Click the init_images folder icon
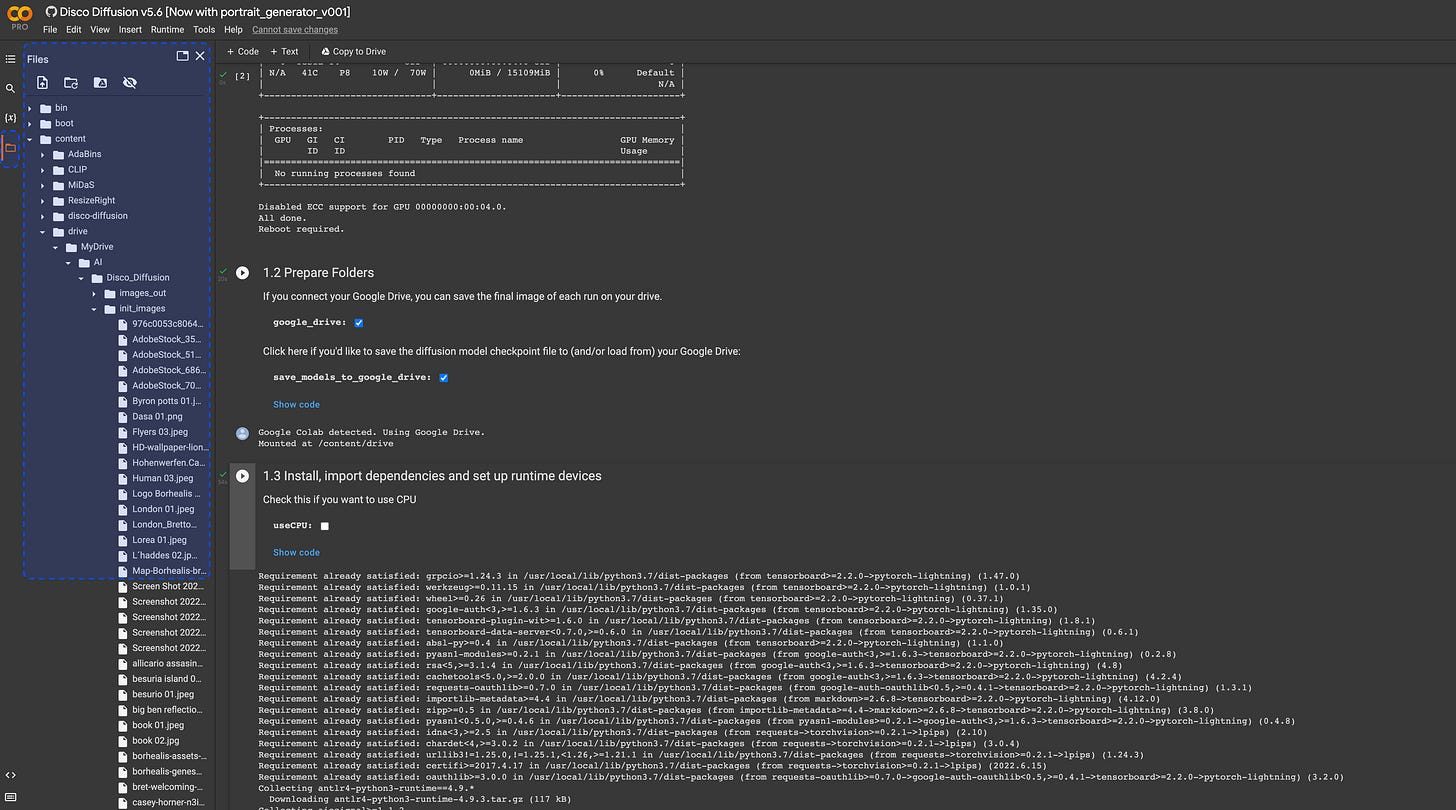1456x810 pixels. (109, 308)
